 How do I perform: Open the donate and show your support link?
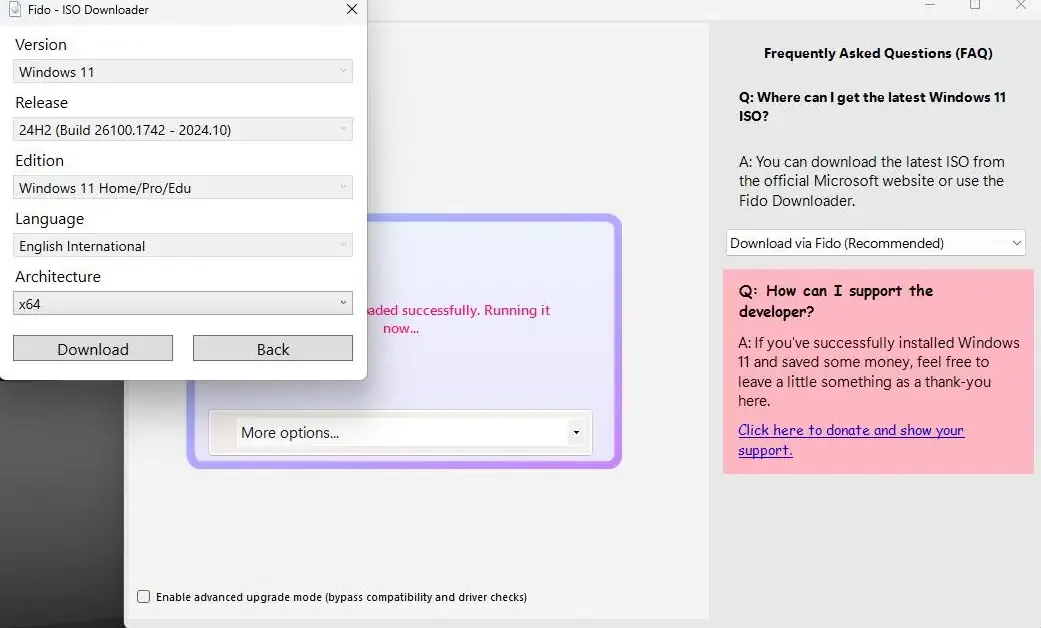click(x=850, y=439)
